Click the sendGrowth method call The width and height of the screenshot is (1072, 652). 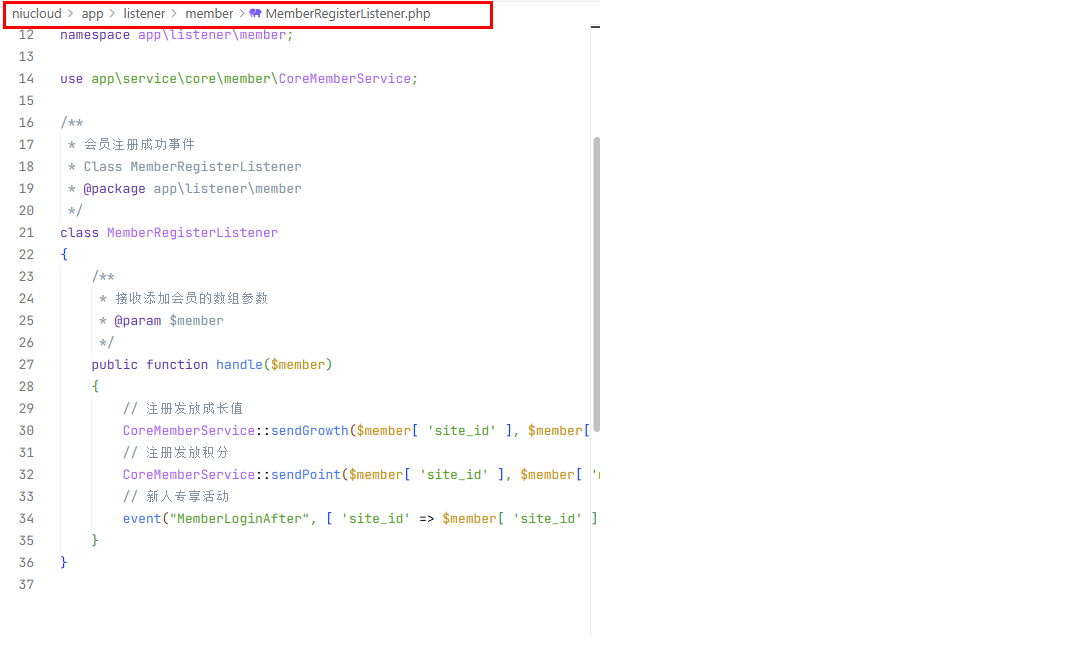tap(309, 430)
